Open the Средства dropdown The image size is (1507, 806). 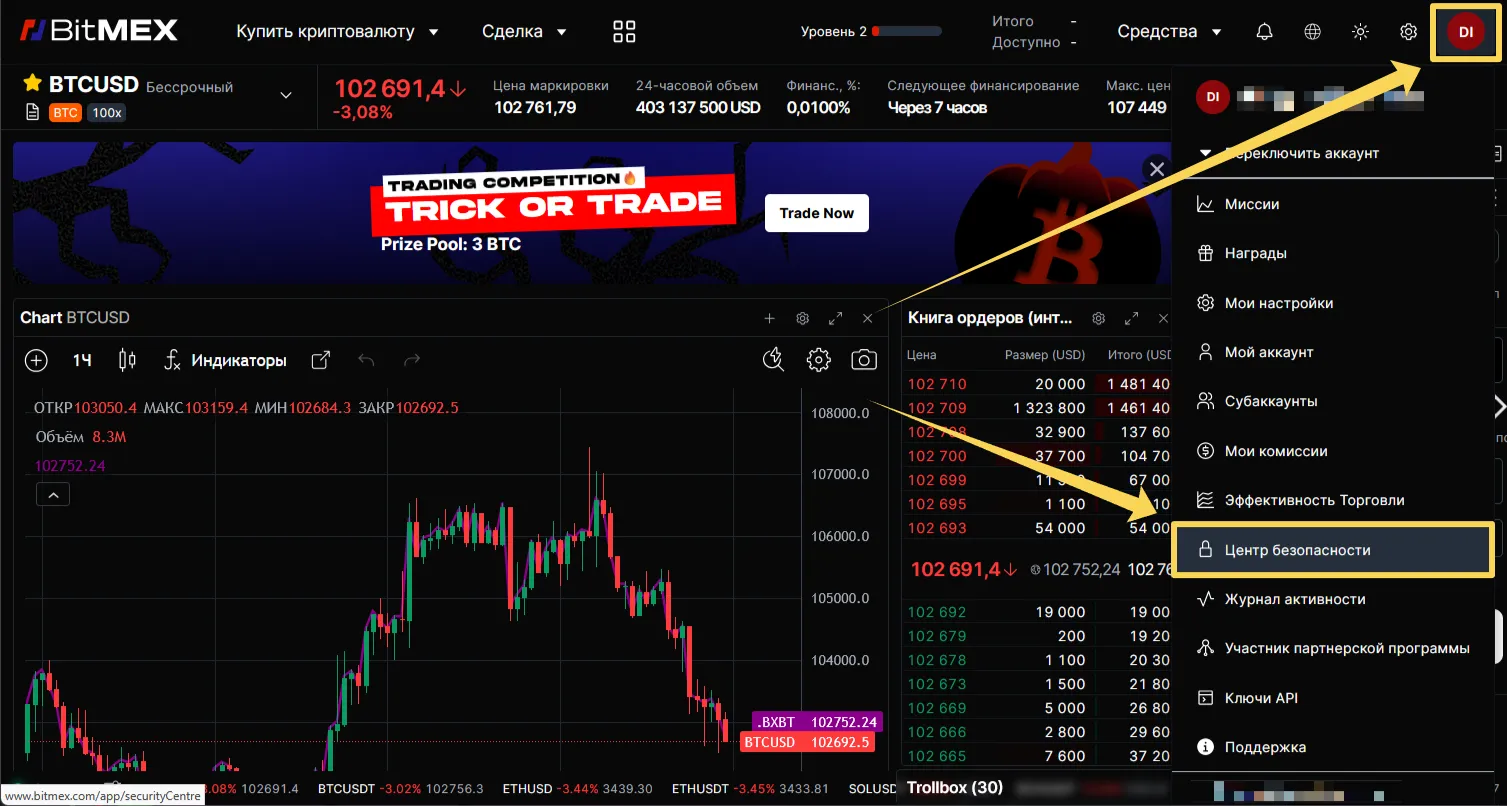[x=1169, y=32]
